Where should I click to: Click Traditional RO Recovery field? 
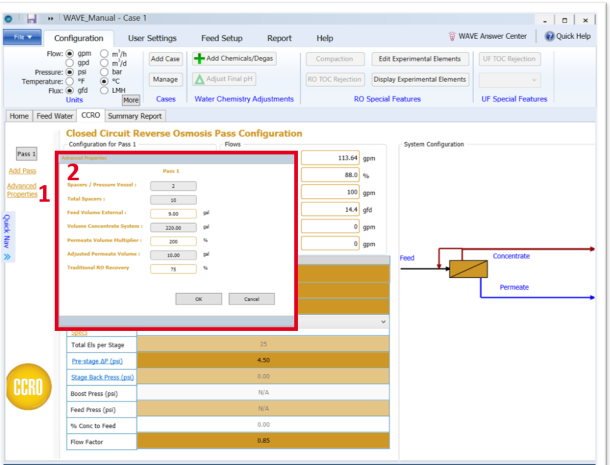pyautogui.click(x=173, y=269)
